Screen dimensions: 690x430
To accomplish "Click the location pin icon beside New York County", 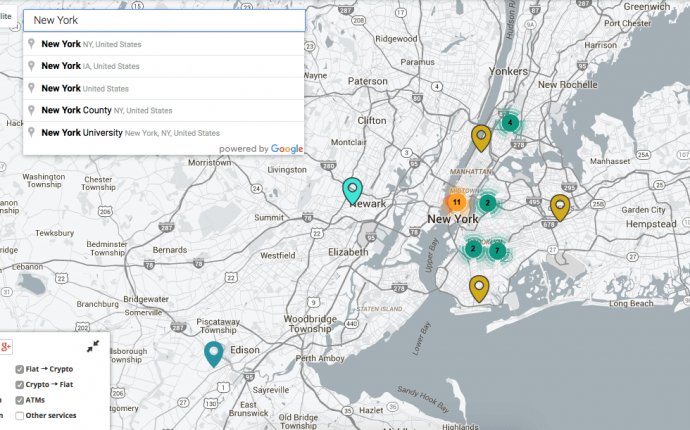I will click(x=31, y=110).
